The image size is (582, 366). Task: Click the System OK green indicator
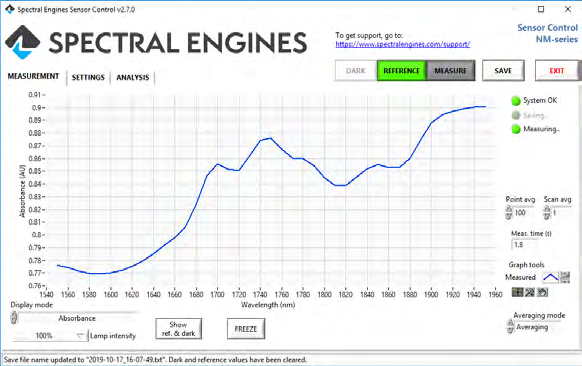(x=516, y=101)
